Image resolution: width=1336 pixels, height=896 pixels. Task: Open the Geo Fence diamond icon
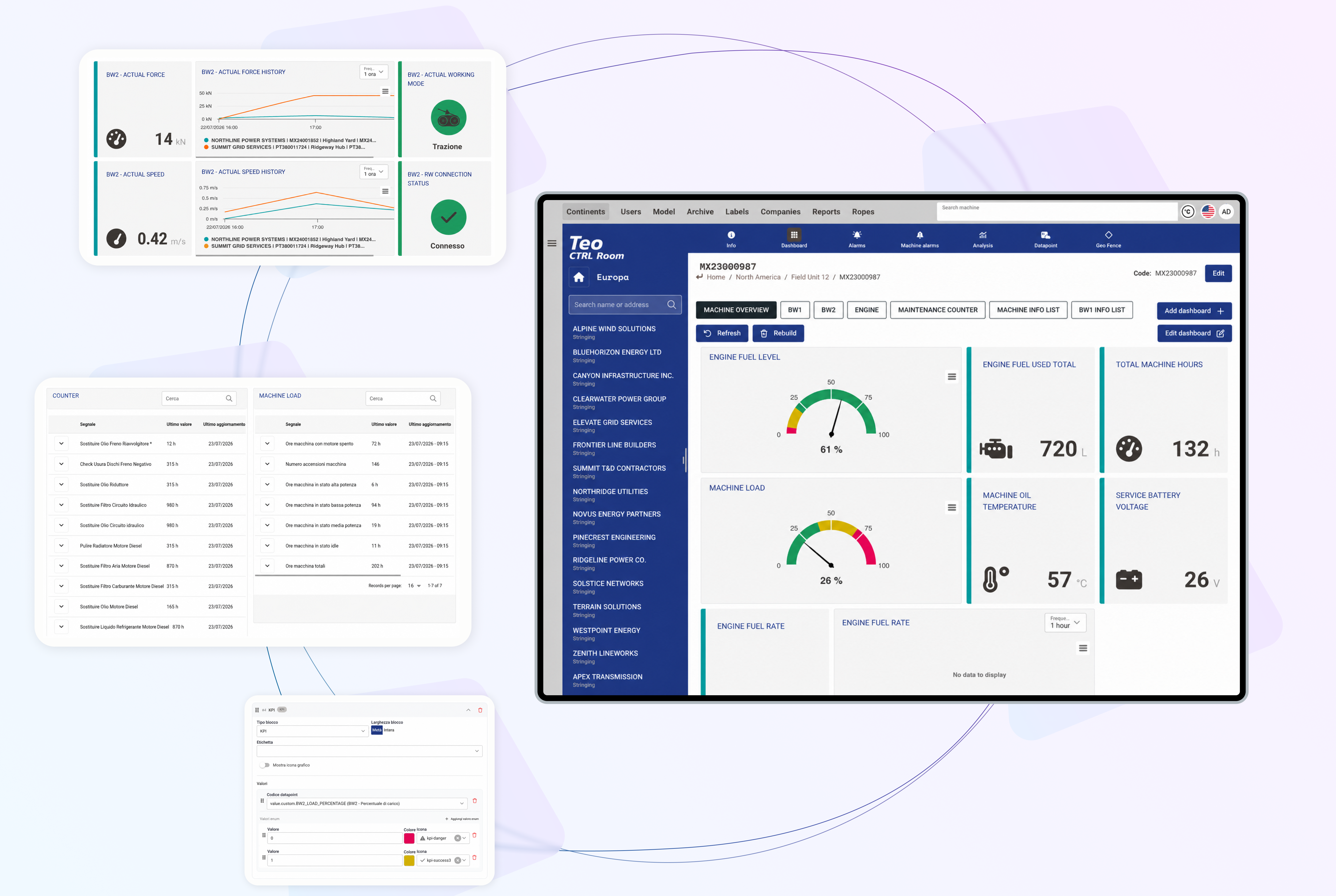pos(1108,235)
